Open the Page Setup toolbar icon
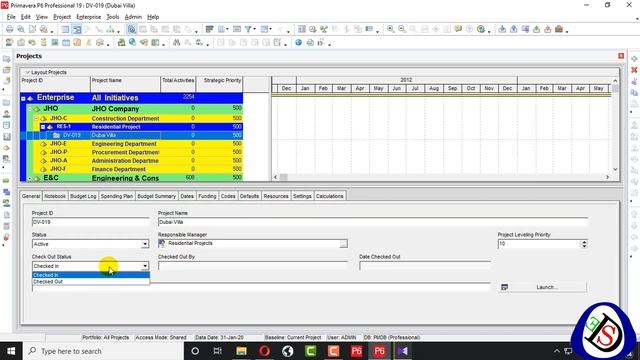Screen dimensions: 640x360 pyautogui.click(x=32, y=29)
